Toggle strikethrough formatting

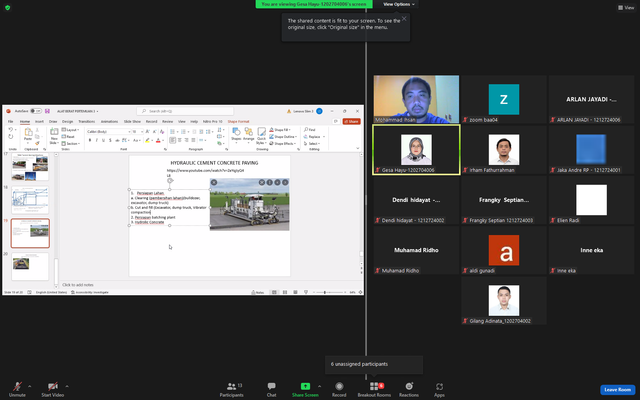point(117,140)
